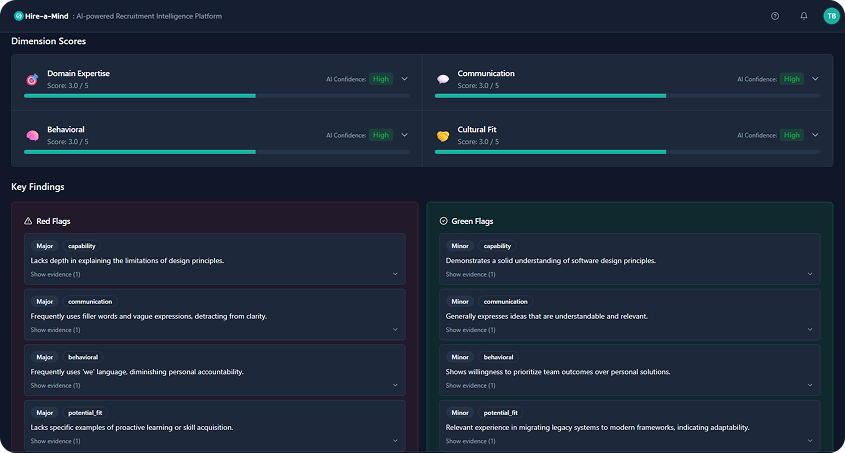Click the Domain Expertise High confidence badge
The image size is (845, 453).
point(381,79)
